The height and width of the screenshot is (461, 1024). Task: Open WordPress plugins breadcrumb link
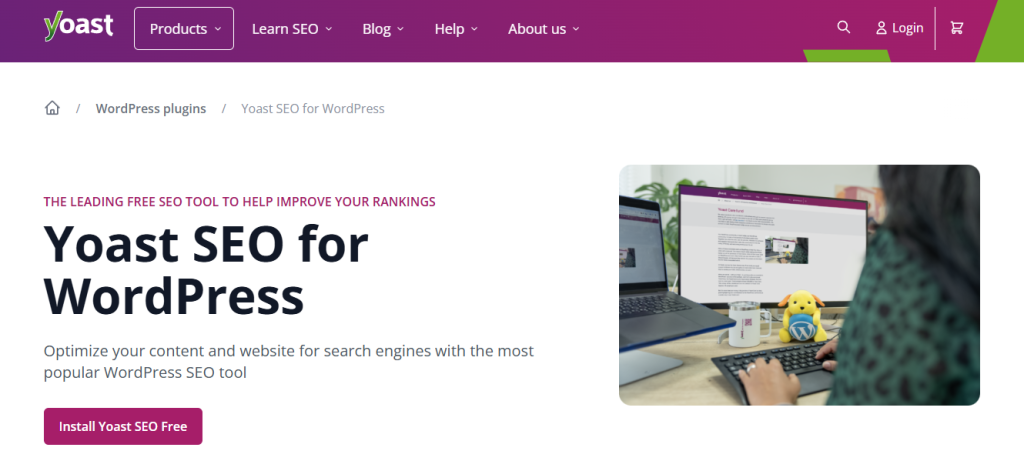coord(151,108)
